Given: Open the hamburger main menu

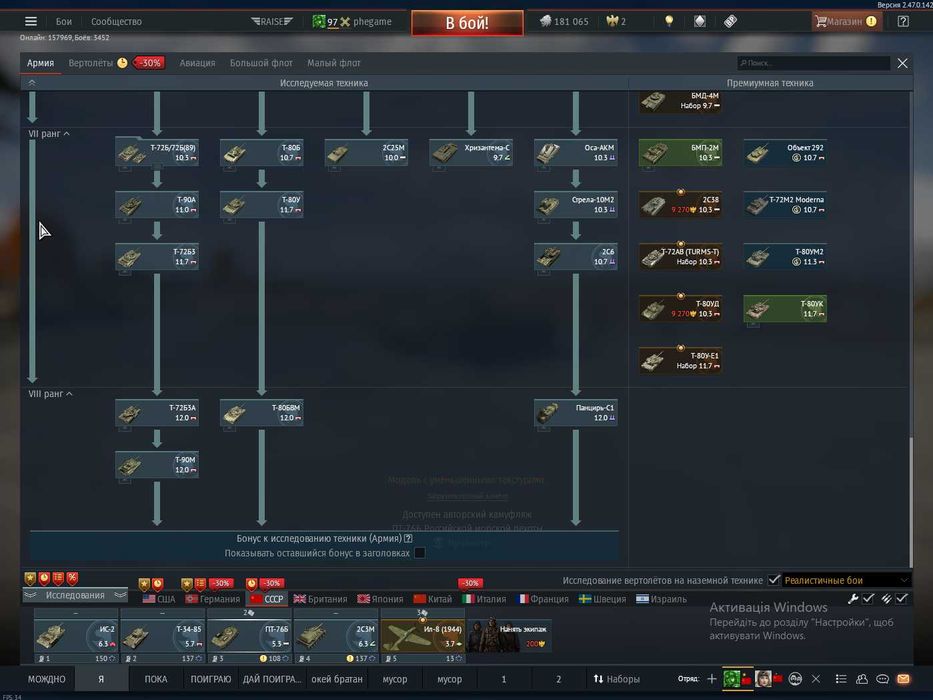Looking at the screenshot, I should pyautogui.click(x=31, y=21).
